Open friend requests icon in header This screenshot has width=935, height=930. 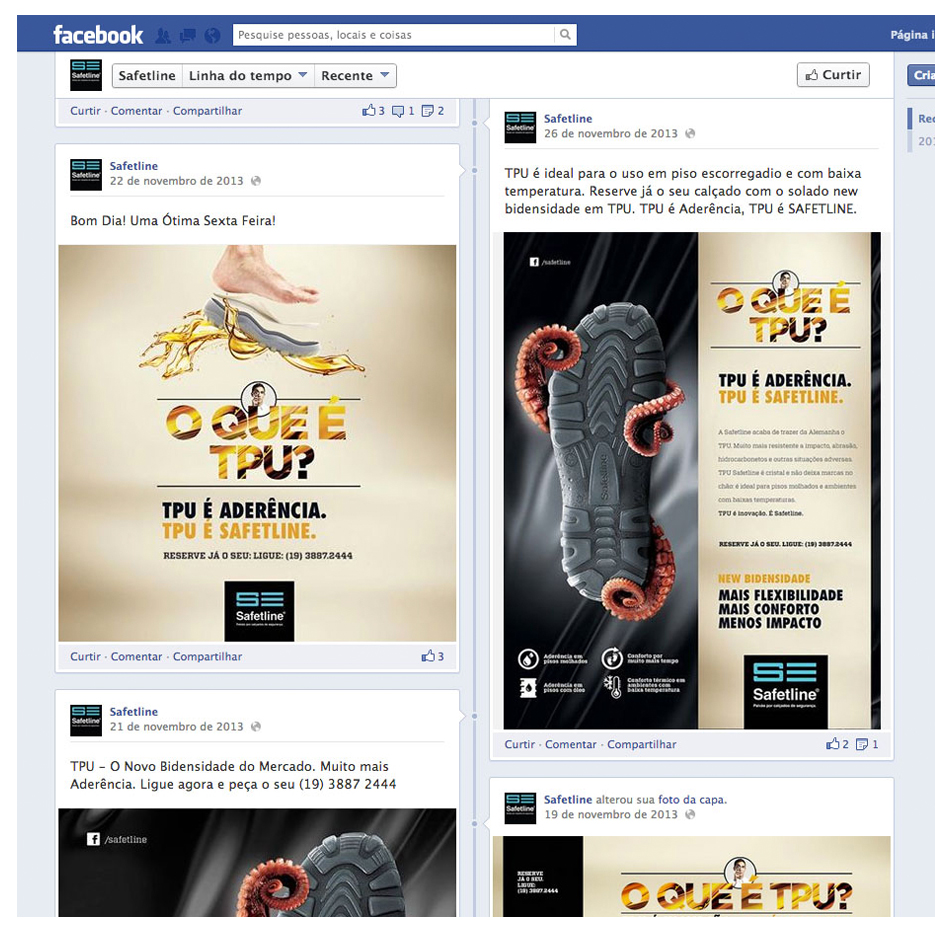tap(163, 36)
